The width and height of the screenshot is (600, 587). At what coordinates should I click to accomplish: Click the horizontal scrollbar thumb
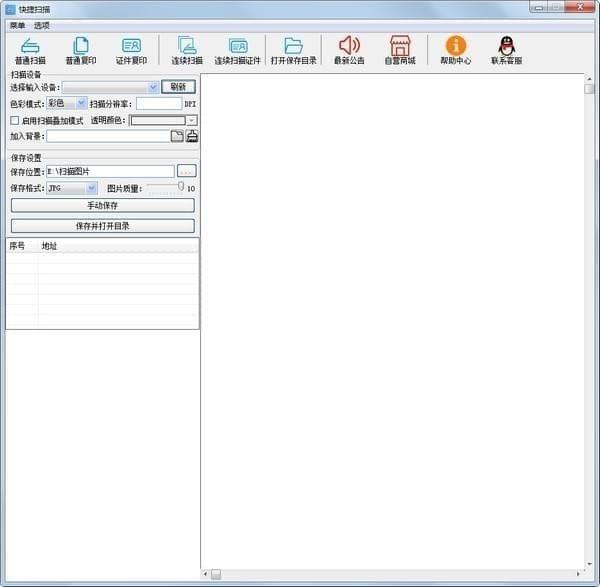(x=216, y=574)
